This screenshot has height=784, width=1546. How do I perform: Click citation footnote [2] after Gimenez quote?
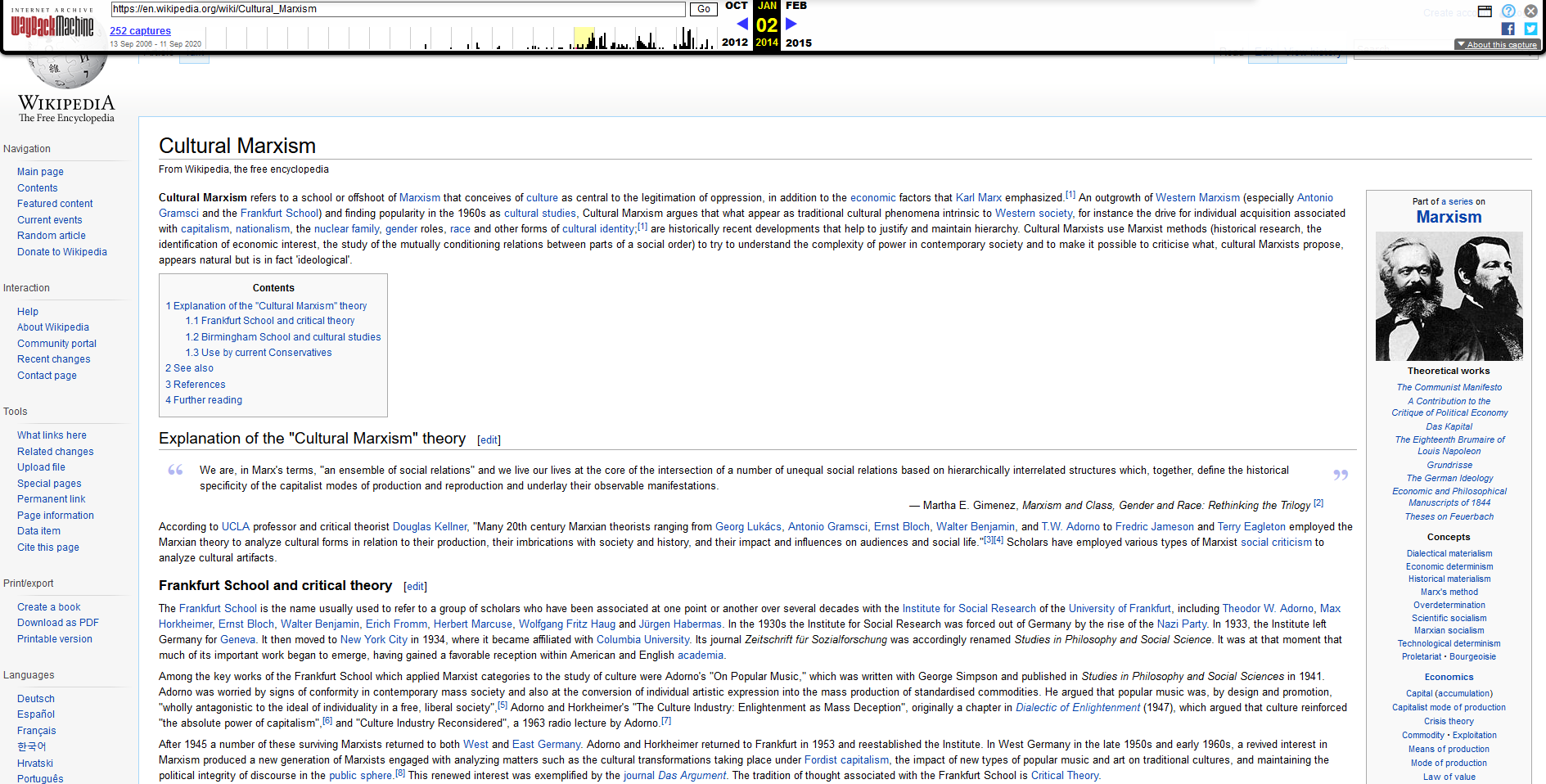click(1318, 503)
